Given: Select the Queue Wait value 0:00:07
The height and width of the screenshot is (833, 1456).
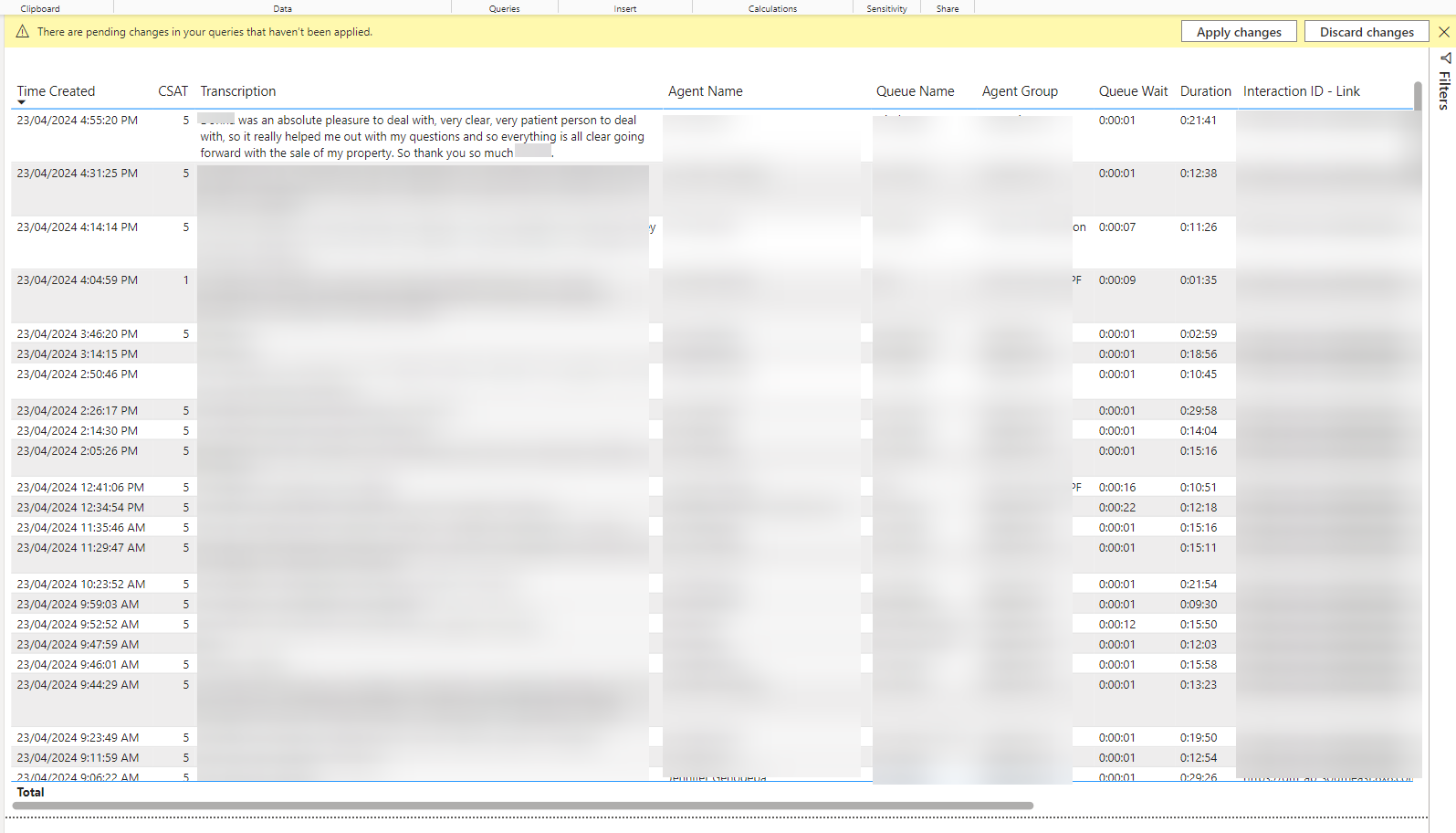Looking at the screenshot, I should pos(1117,227).
